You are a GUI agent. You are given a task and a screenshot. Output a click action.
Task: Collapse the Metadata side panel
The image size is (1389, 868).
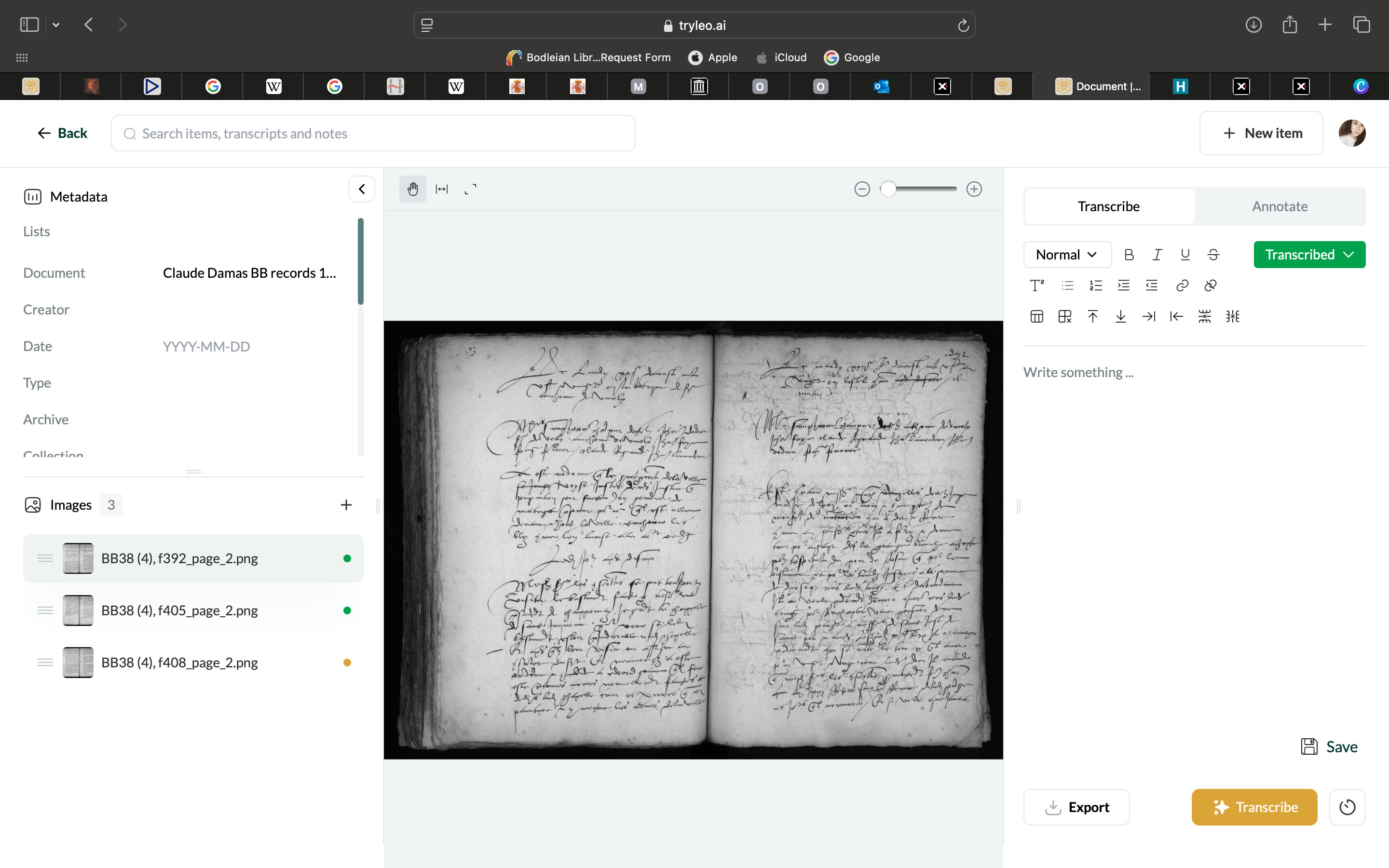click(x=362, y=189)
